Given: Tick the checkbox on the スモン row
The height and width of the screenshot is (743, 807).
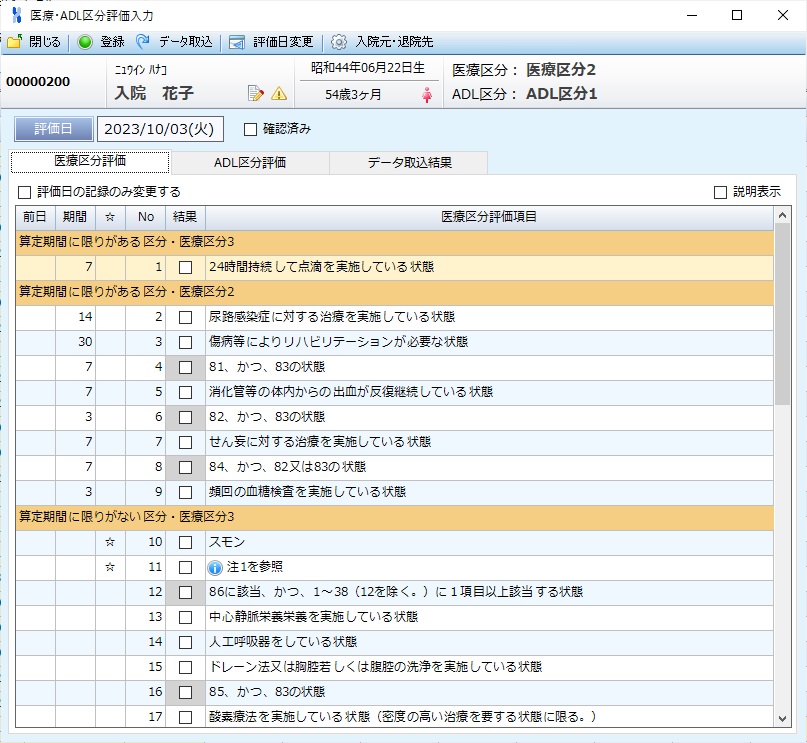Looking at the screenshot, I should (x=184, y=541).
